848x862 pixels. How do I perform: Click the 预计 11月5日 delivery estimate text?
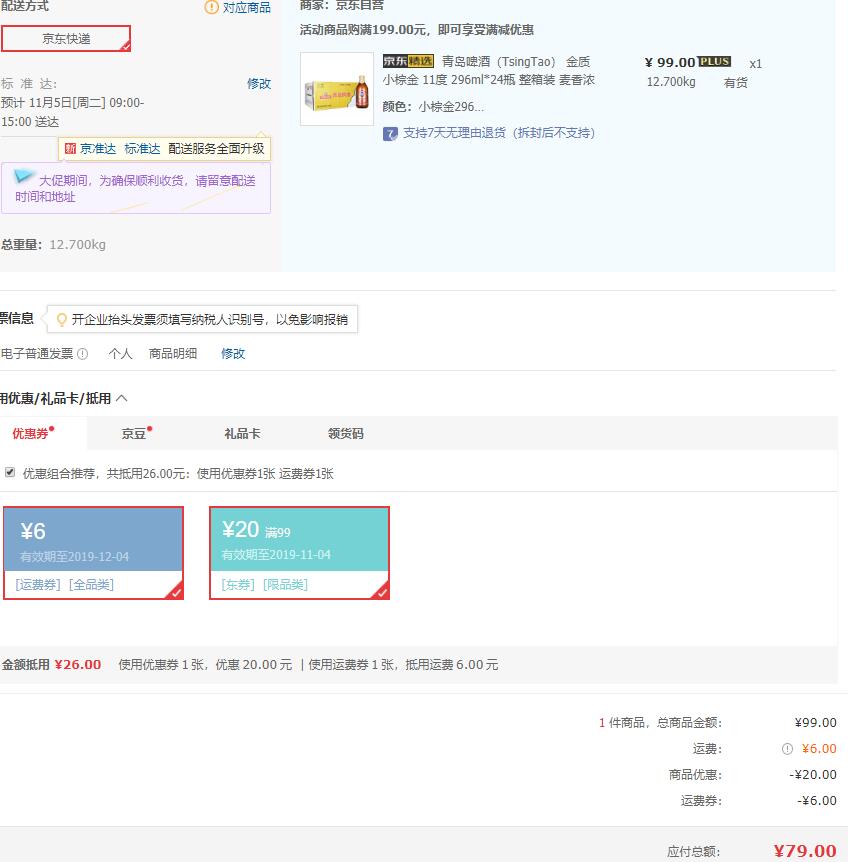pos(73,112)
